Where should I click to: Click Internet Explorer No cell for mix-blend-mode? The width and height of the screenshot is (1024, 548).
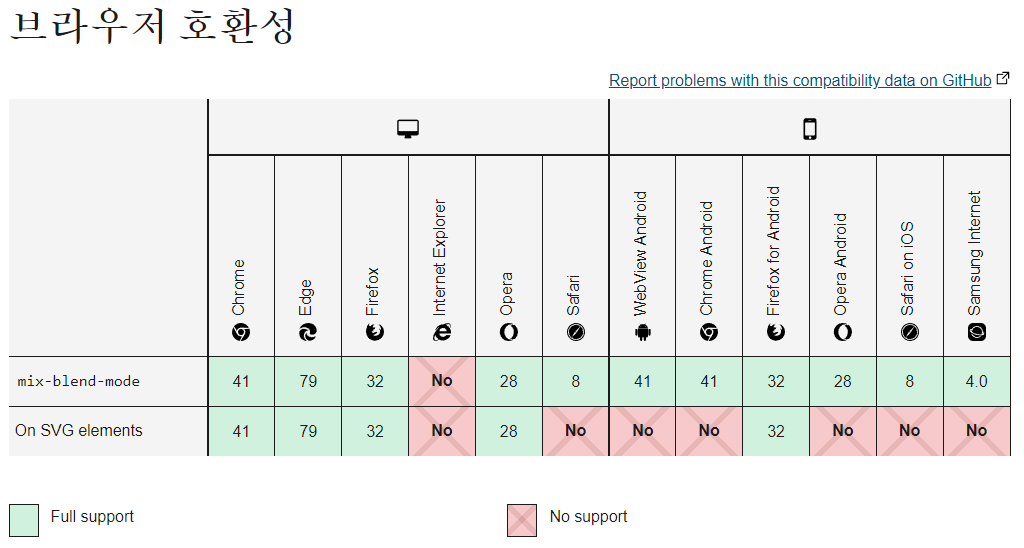[x=442, y=381]
